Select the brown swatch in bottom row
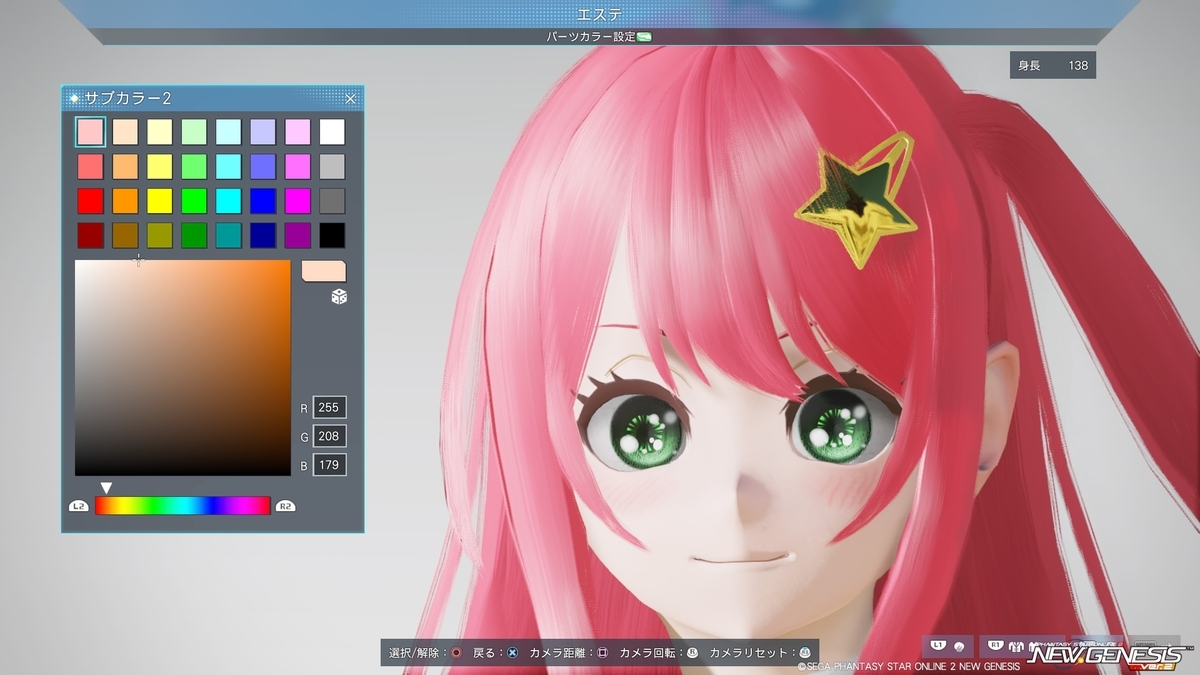Screen dimensions: 1200x675 coord(125,235)
